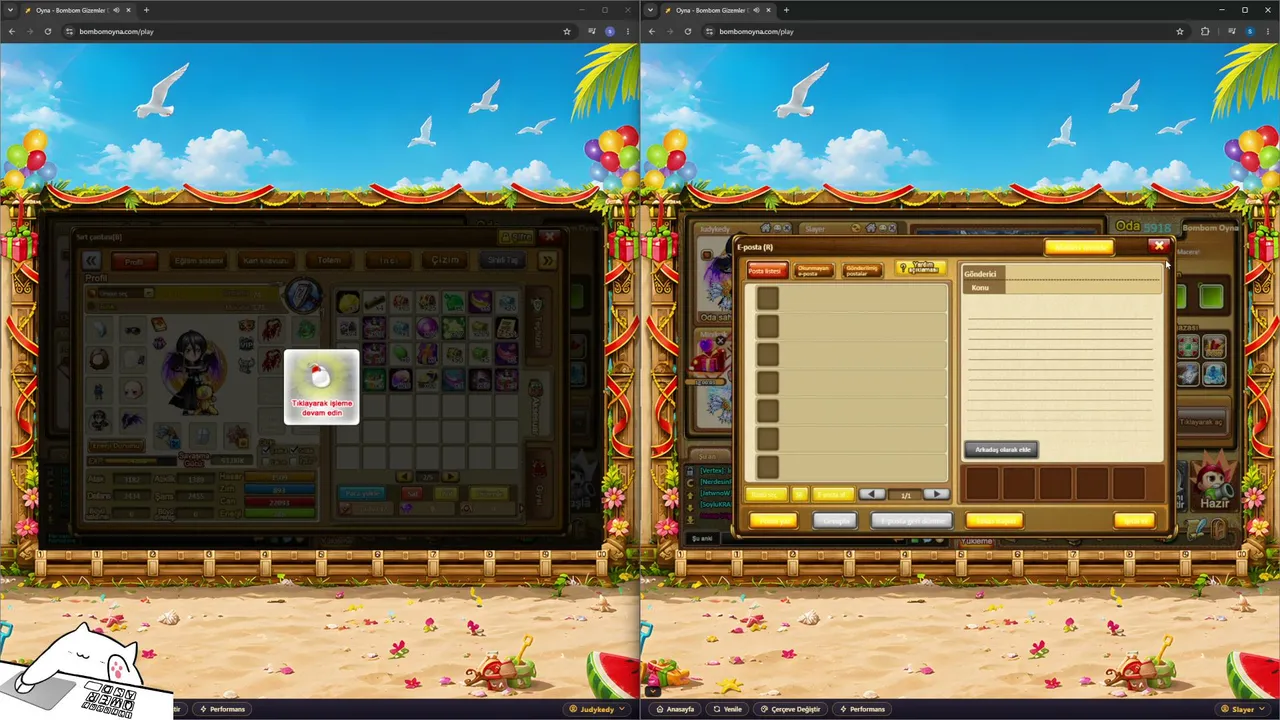Viewport: 1280px width, 720px height.
Task: Tick the fourth mail row checkbox
Action: click(x=767, y=382)
